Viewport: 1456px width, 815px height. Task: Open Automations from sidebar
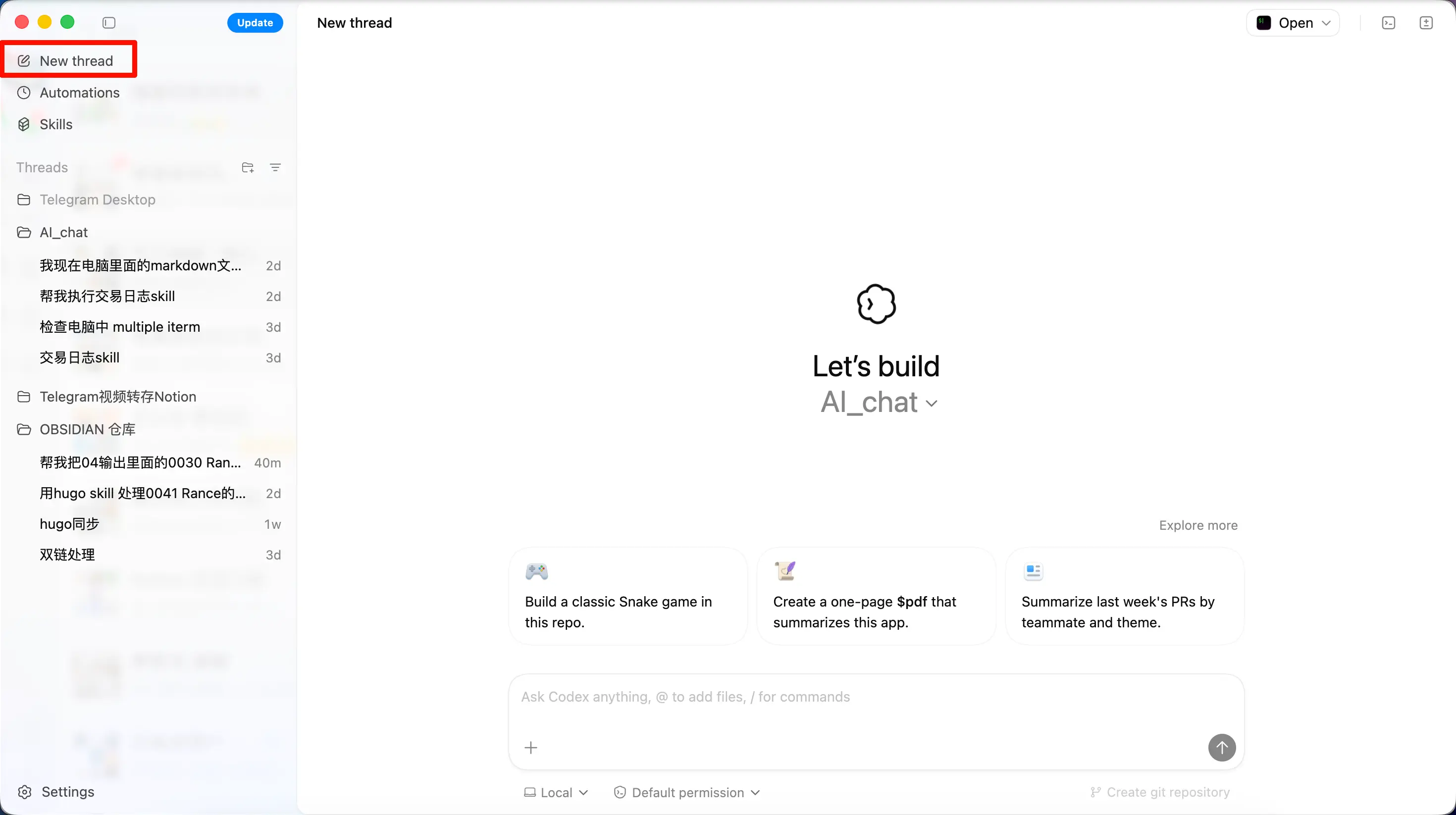pos(79,93)
